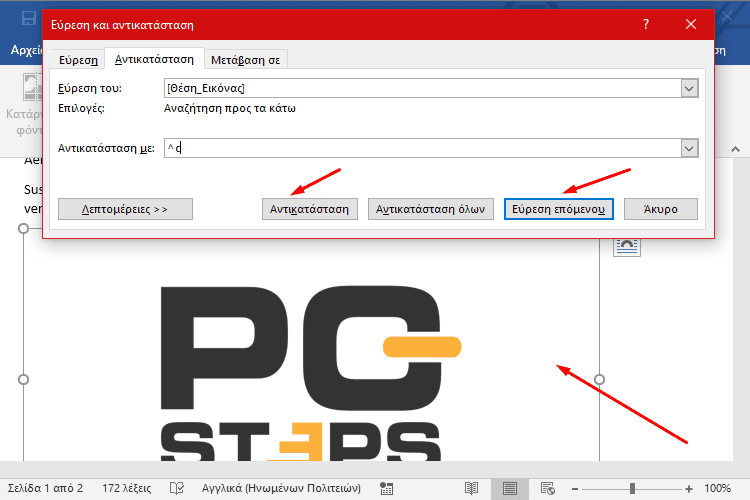Click the zoom out minus button

[x=575, y=489]
